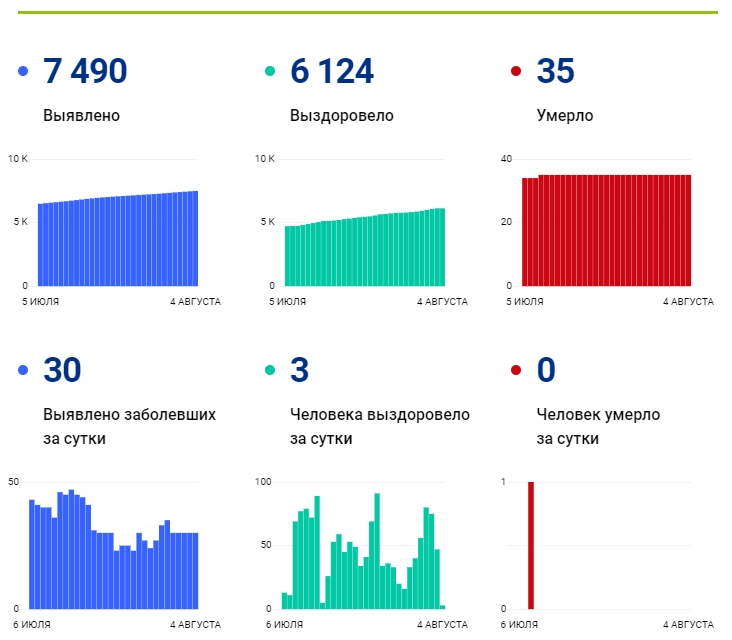Click the red dot beside daily deaths 0
This screenshot has width=732, height=640.
click(x=516, y=370)
